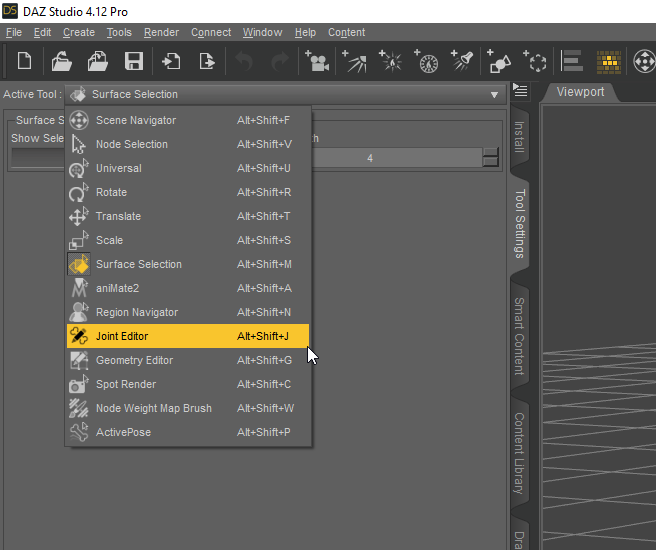
Task: Click the Redo arrow icon
Action: 280,61
